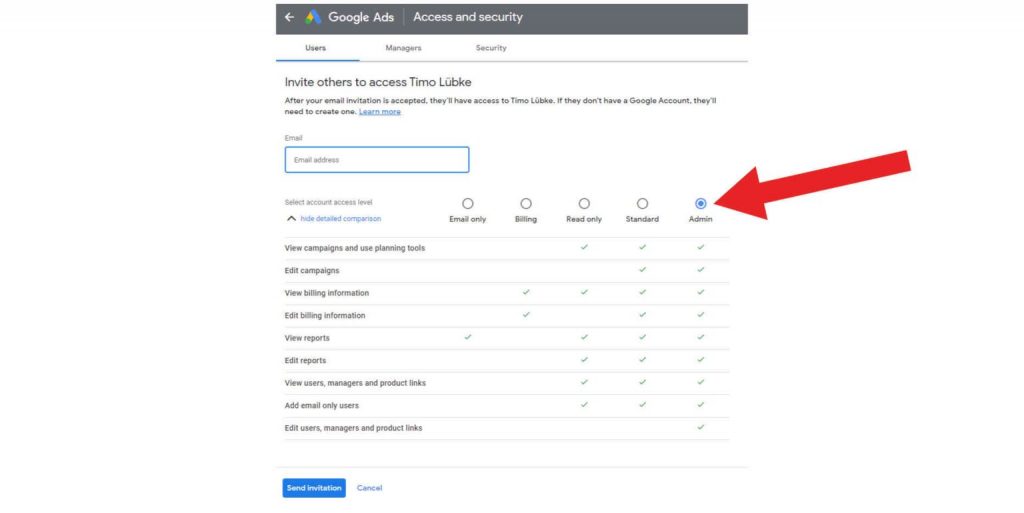
Task: Pick the Standard access level option
Action: pyautogui.click(x=642, y=204)
